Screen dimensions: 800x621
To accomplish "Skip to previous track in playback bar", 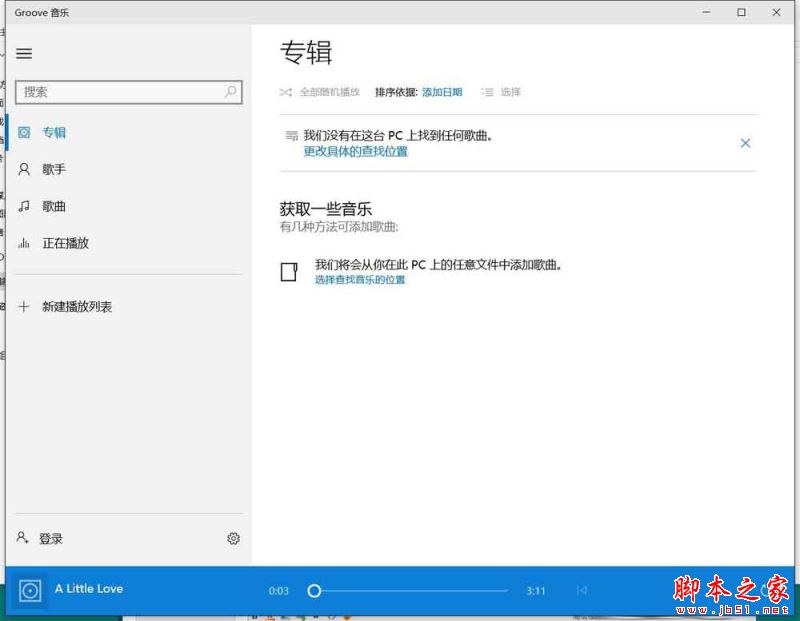I will 582,590.
